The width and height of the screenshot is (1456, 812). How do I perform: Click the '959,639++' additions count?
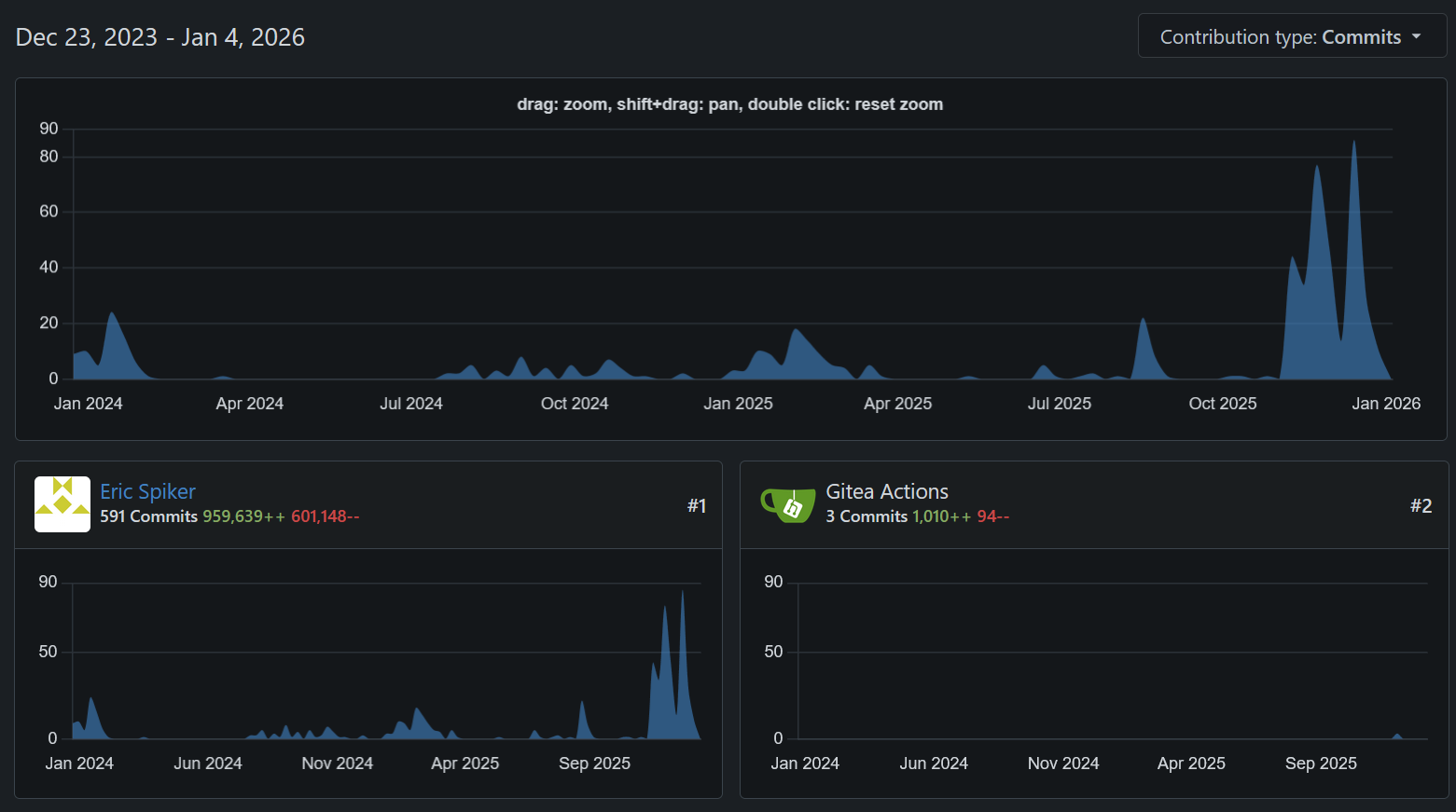pos(243,516)
